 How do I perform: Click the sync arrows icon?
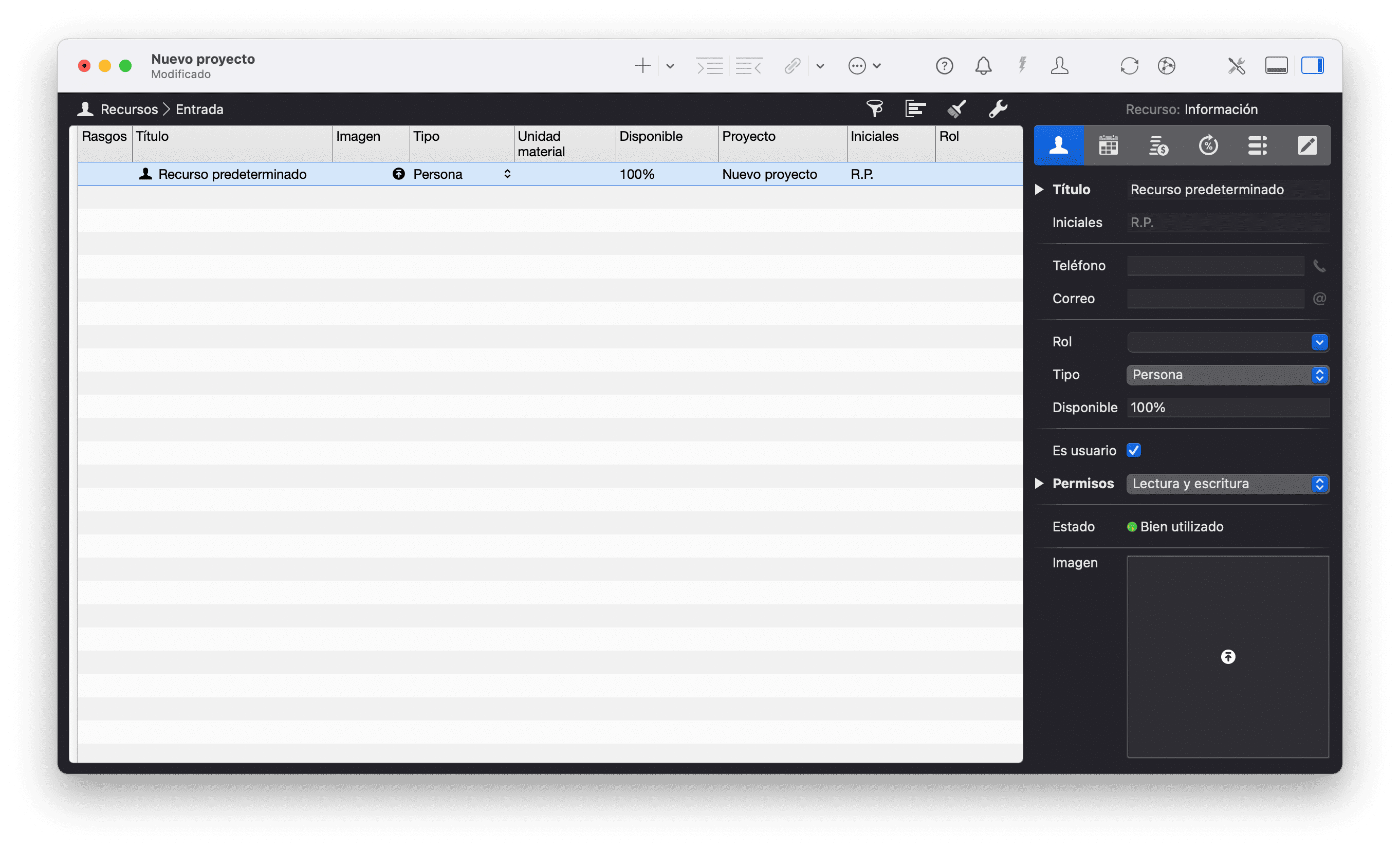[x=1129, y=66]
